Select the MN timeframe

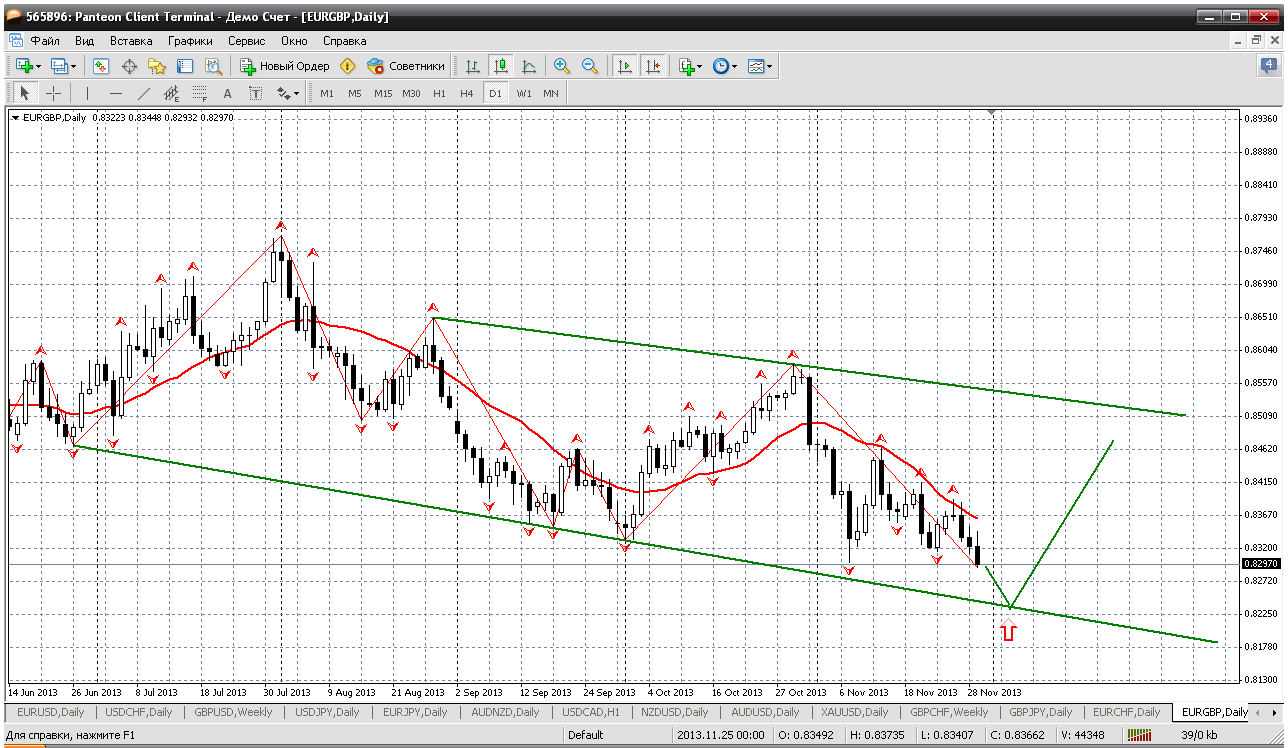pos(551,93)
